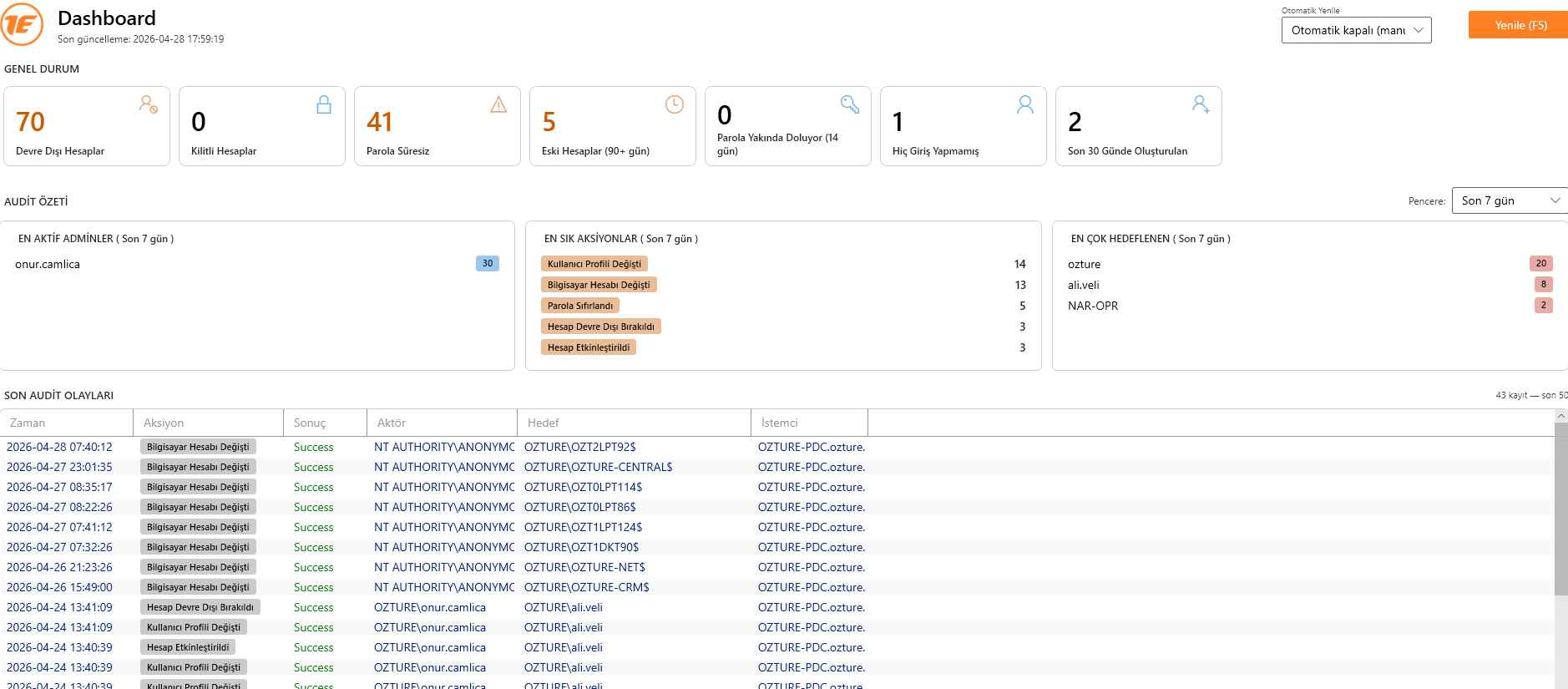Screen dimensions: 1568x689
Task: Select the Parola Sıfırlandı action tag
Action: click(x=580, y=306)
